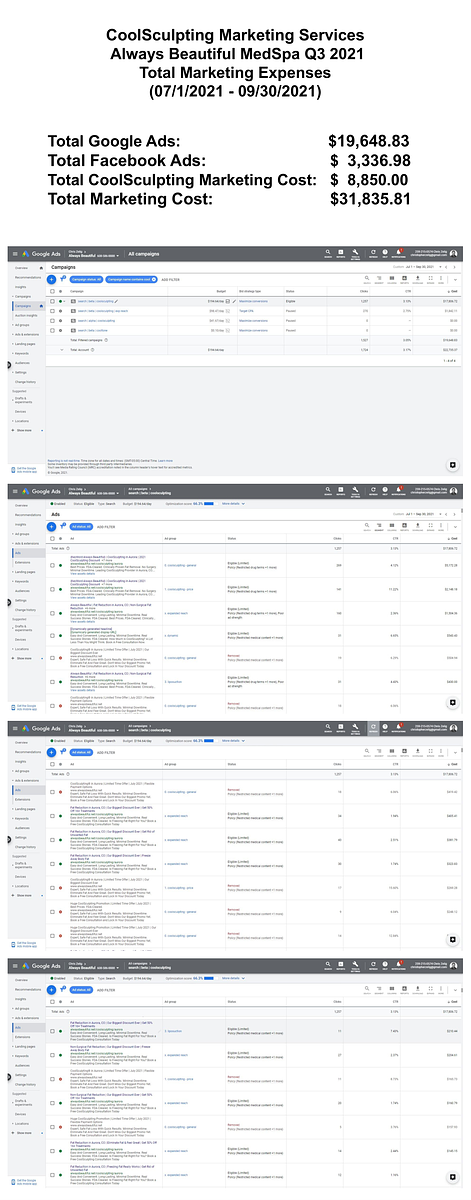Check the first 'search | beta | coolsculpting' campaign row

52,301
